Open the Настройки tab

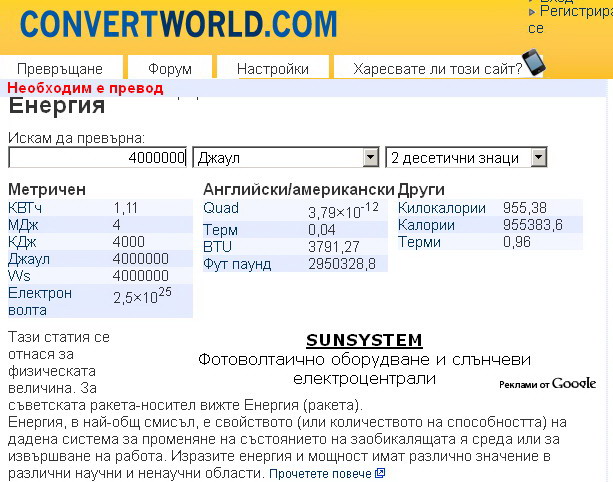[x=273, y=69]
